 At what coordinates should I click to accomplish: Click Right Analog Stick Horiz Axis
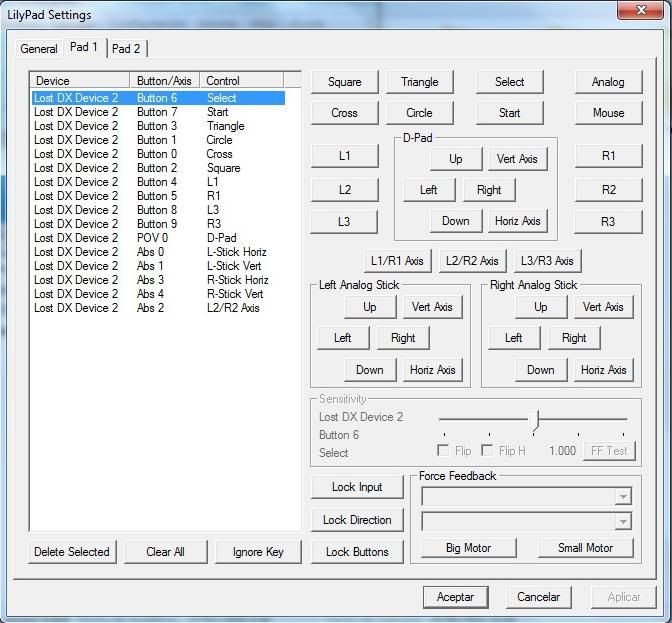point(603,370)
